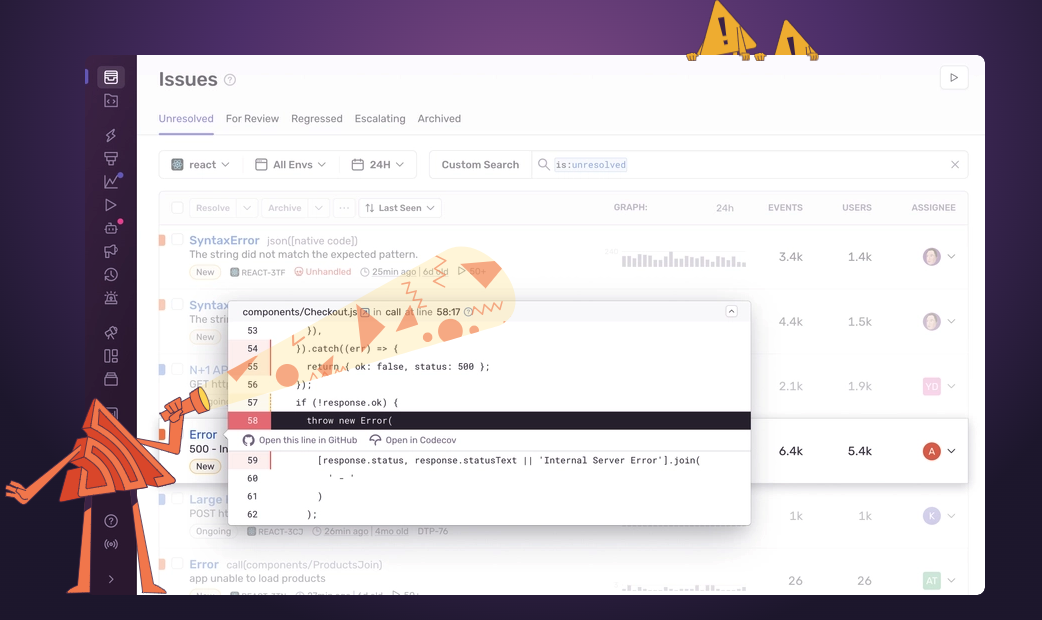Image resolution: width=1042 pixels, height=620 pixels.
Task: Expand the All Envs environment dropdown
Action: click(x=290, y=165)
